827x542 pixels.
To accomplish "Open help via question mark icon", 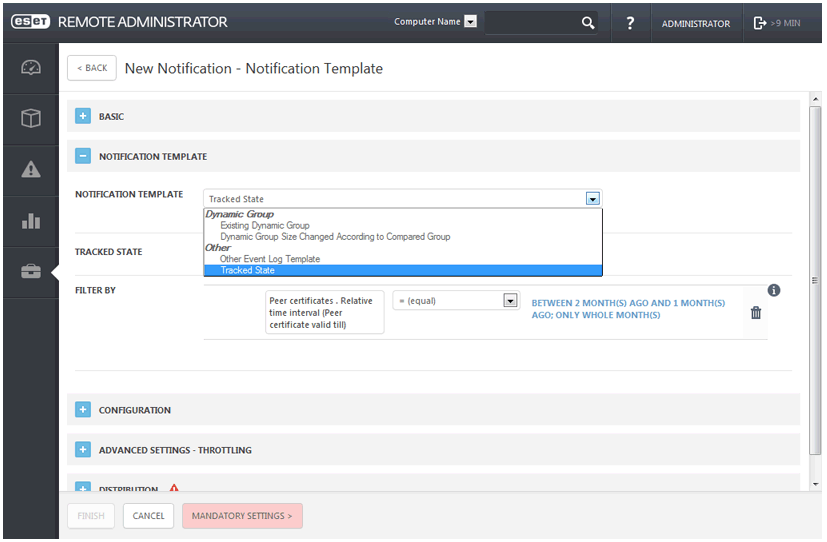I will point(630,23).
